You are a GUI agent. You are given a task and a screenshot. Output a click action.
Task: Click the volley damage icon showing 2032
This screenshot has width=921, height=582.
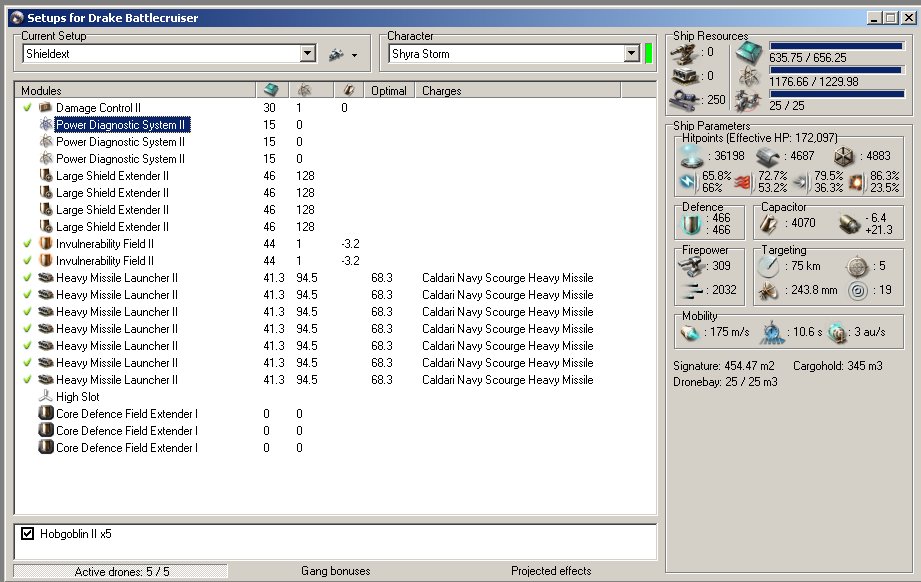click(x=693, y=290)
